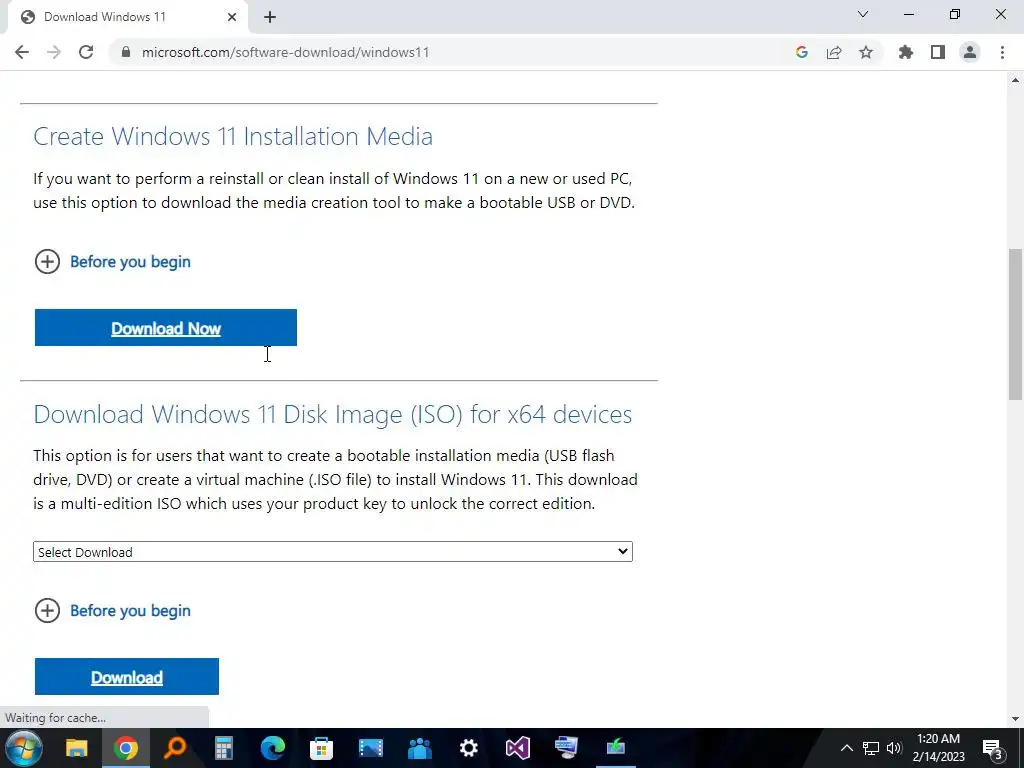Open the Windows Start button
This screenshot has width=1024, height=768.
coord(24,748)
